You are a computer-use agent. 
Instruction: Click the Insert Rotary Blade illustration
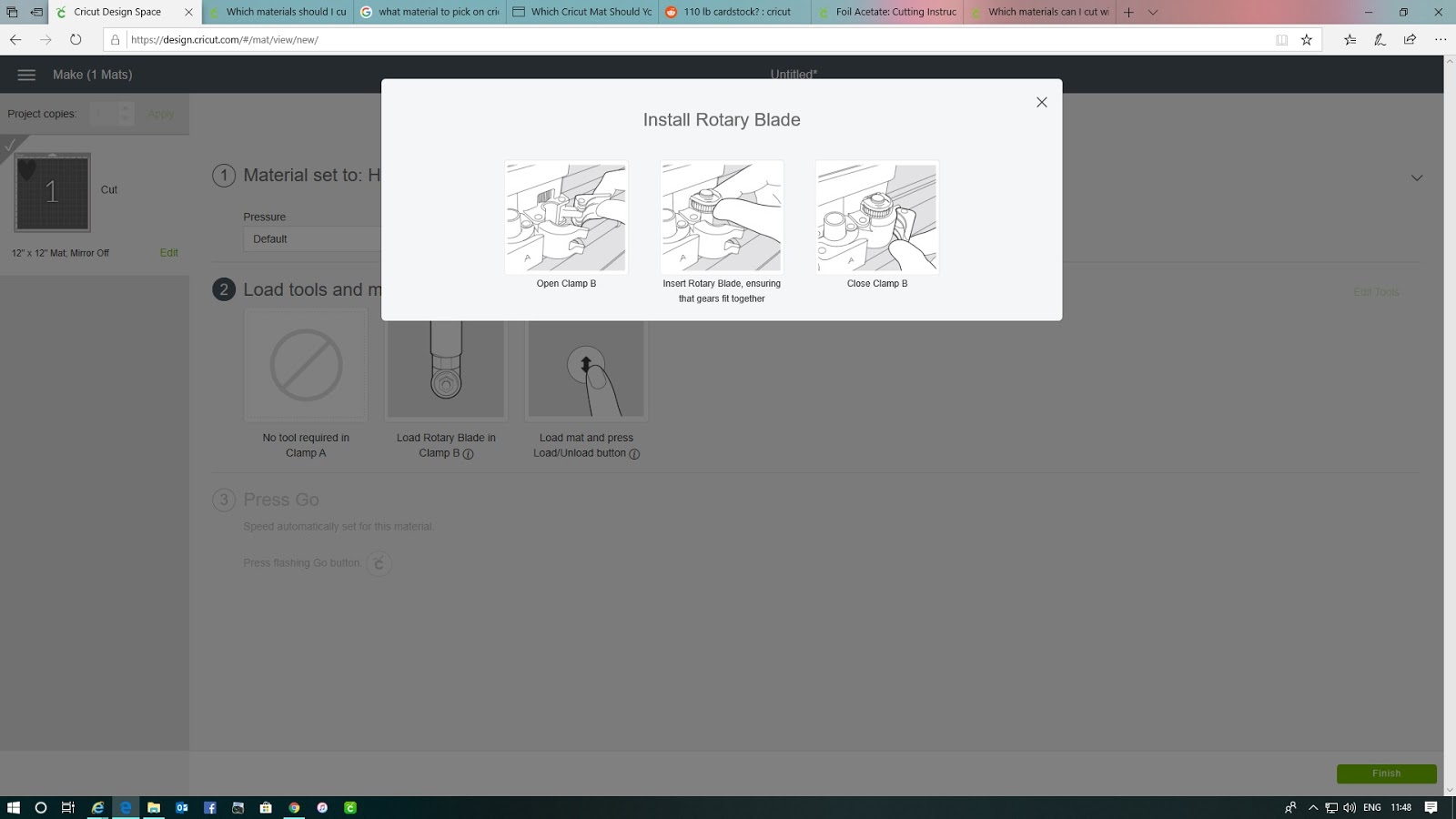pos(722,217)
